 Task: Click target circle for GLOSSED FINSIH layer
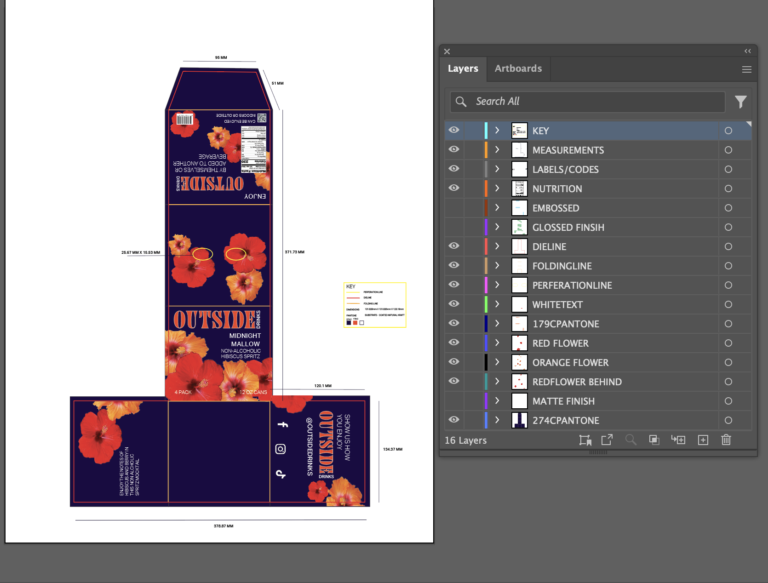728,227
